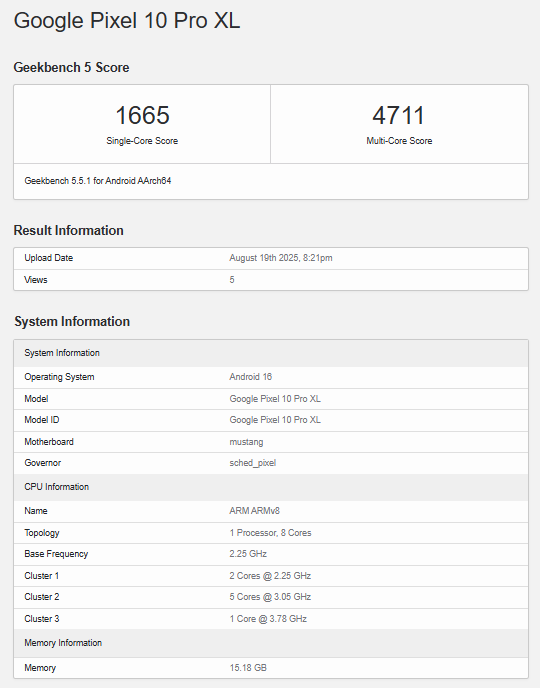The image size is (540, 688).
Task: Click the Google Pixel 10 Pro XL page title
Action: tap(127, 21)
